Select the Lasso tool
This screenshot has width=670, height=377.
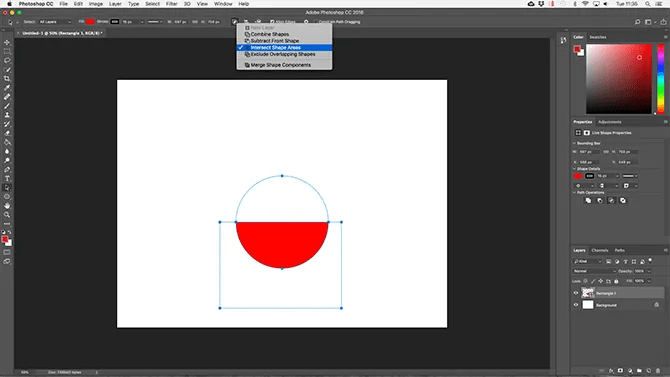pos(7,60)
